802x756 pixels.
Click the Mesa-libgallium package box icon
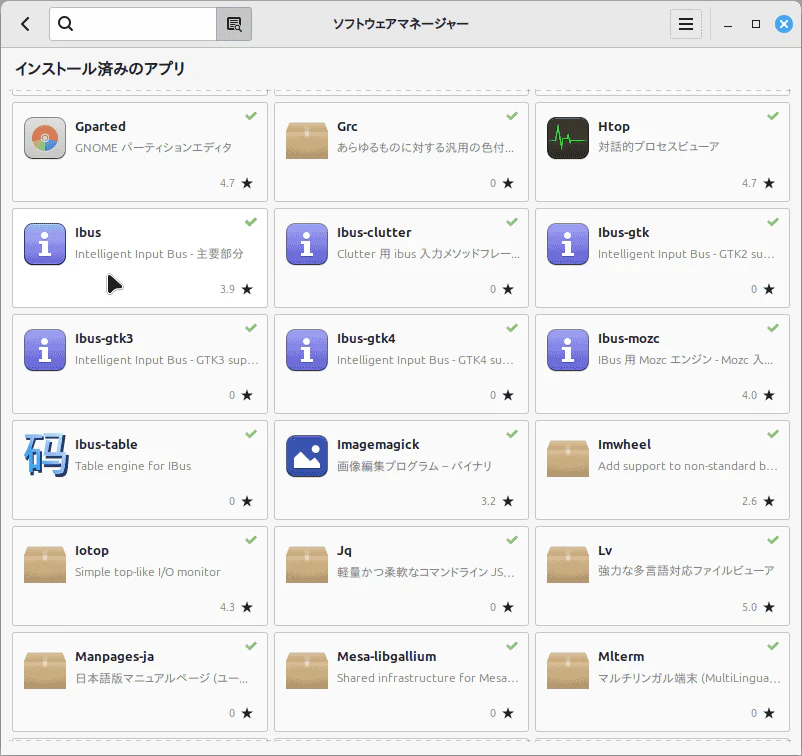(x=307, y=670)
